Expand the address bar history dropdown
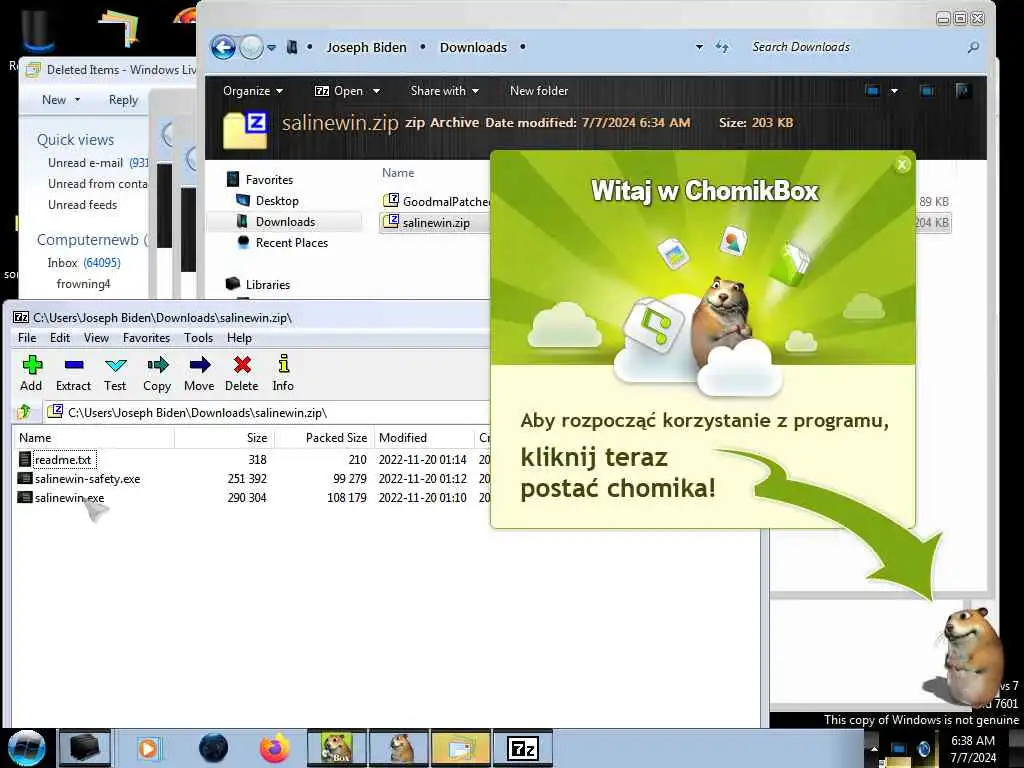The image size is (1024, 768). click(699, 47)
